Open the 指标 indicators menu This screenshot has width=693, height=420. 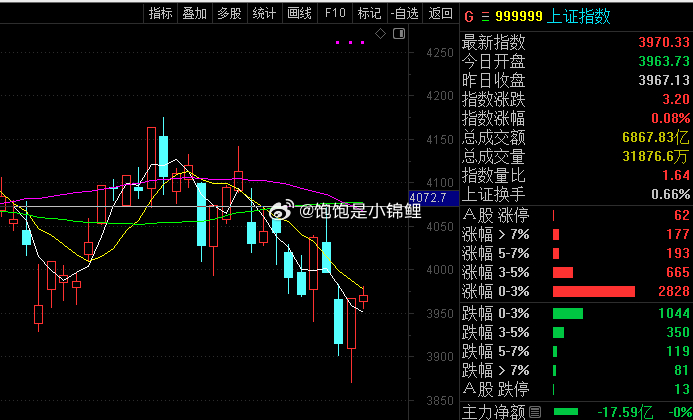coord(160,13)
